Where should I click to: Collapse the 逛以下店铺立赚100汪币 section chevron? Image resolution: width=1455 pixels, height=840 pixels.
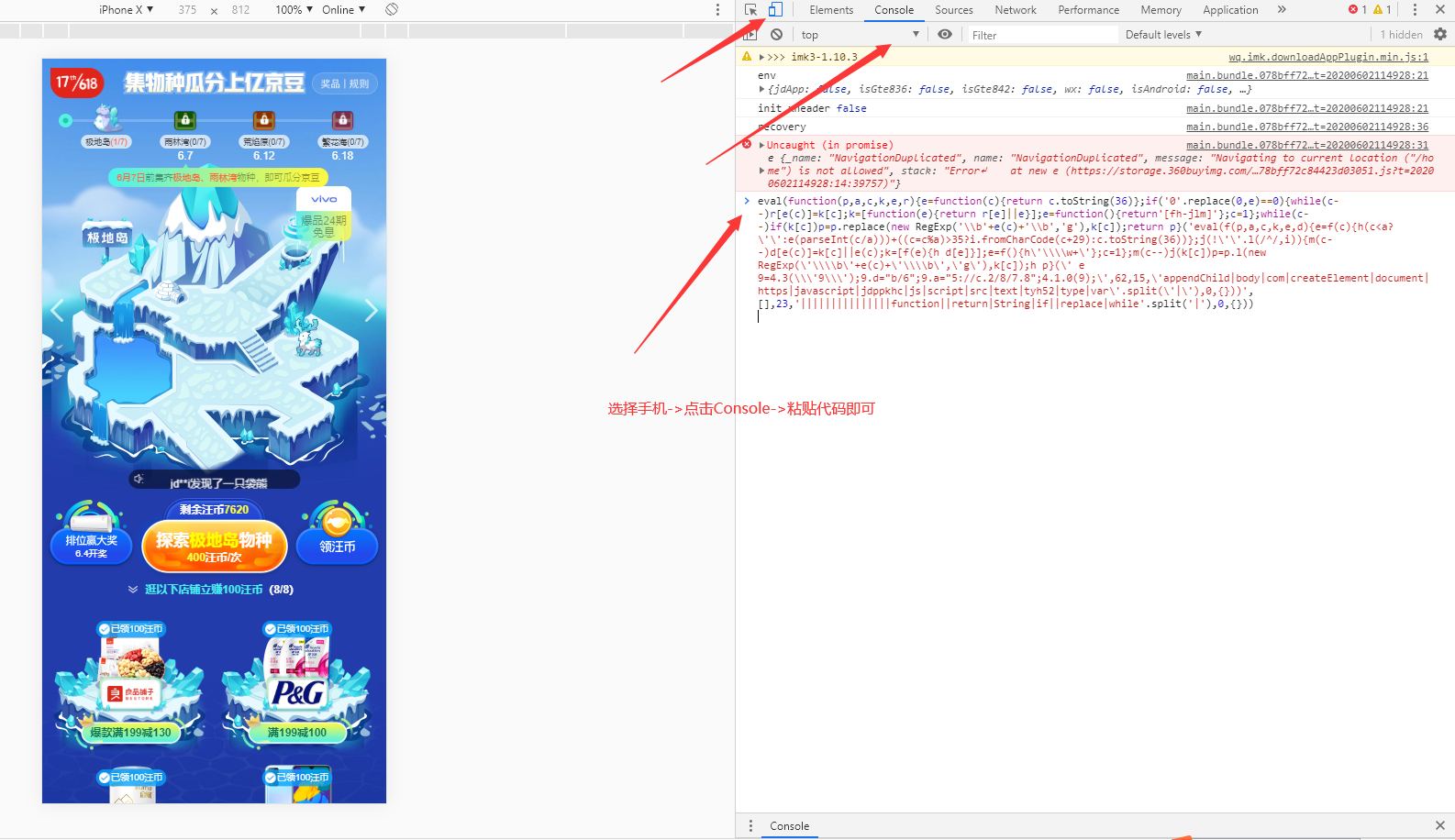click(x=133, y=590)
